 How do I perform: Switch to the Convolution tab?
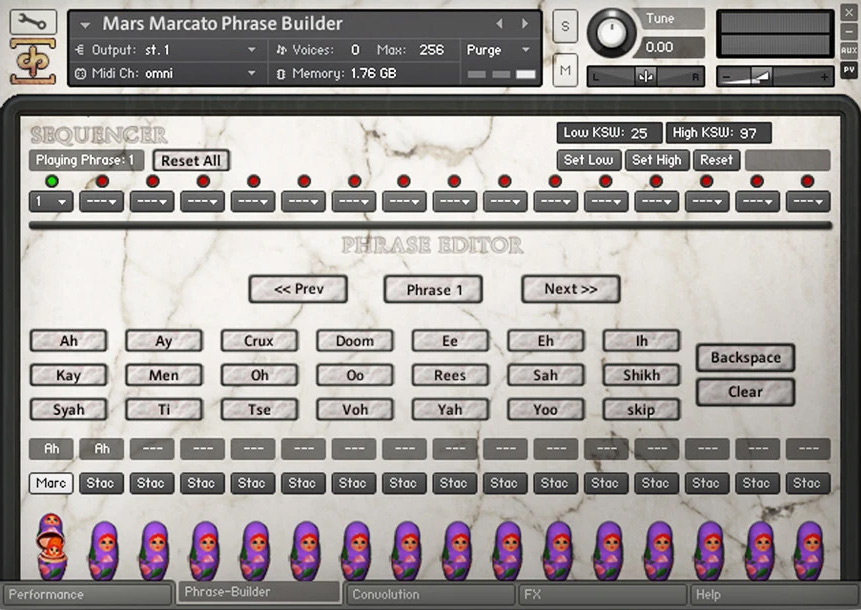click(x=430, y=595)
